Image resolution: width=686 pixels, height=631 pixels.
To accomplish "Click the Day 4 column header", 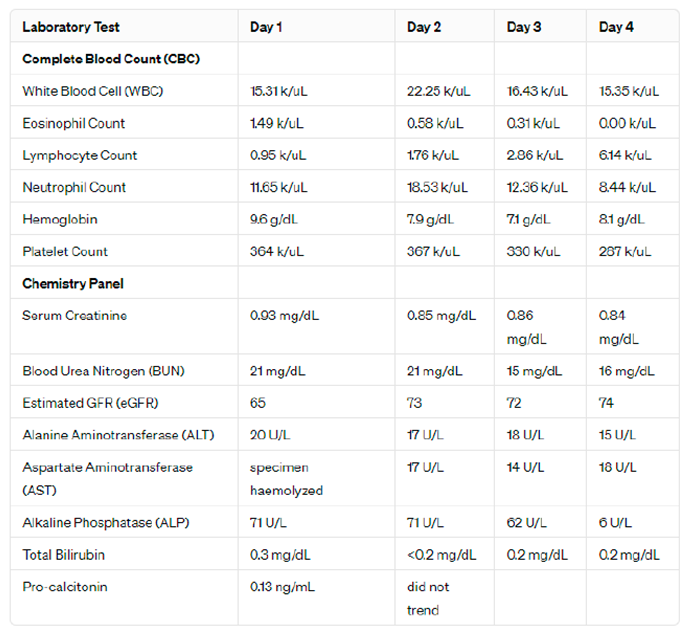I will tap(616, 27).
